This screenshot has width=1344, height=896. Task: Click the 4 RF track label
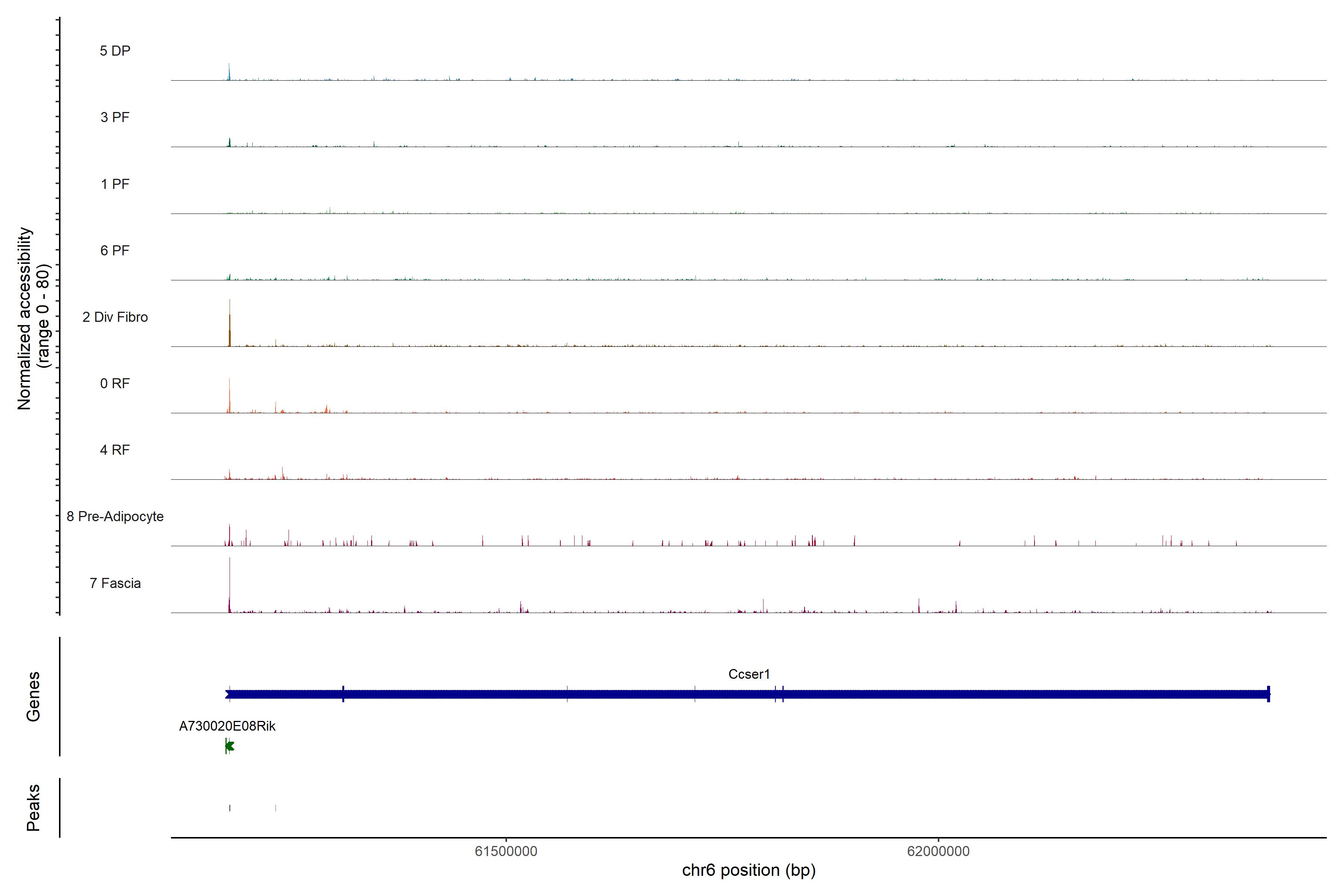[x=115, y=450]
